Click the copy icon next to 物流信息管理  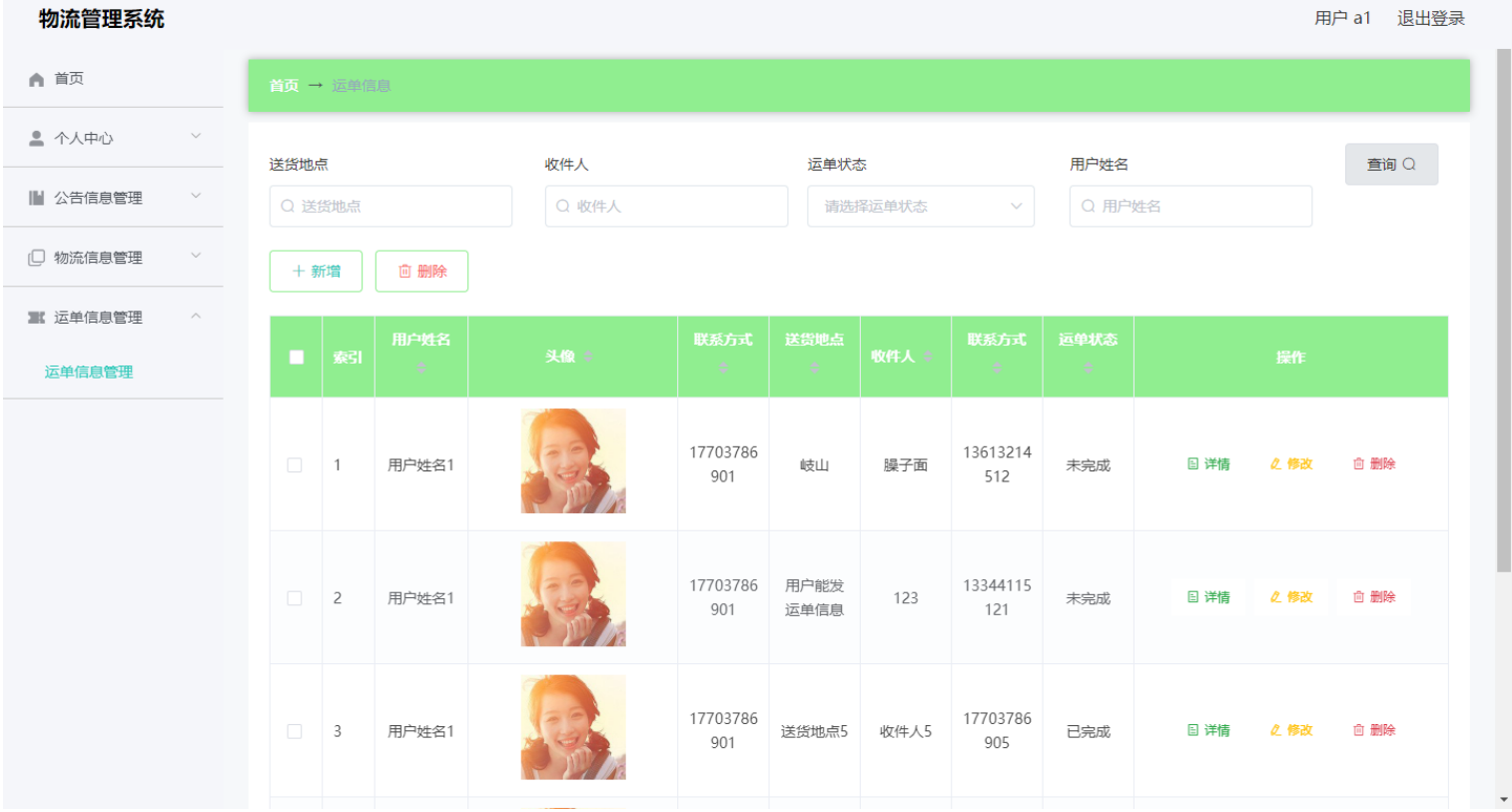click(x=36, y=258)
